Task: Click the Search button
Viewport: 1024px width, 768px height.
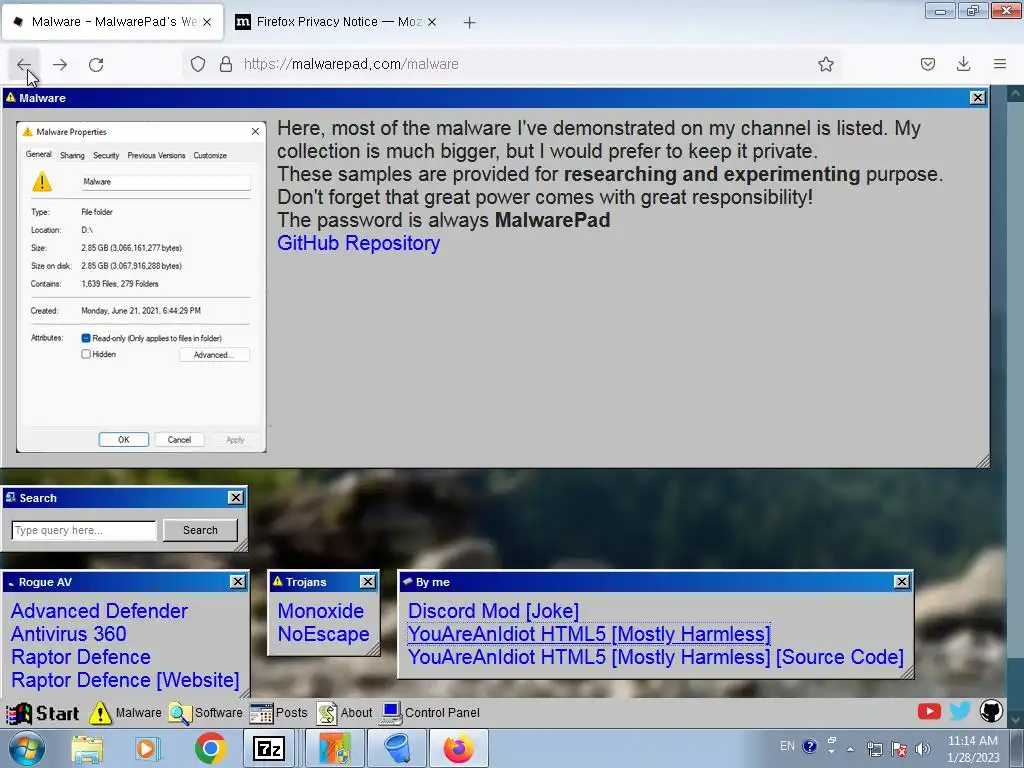Action: (200, 530)
